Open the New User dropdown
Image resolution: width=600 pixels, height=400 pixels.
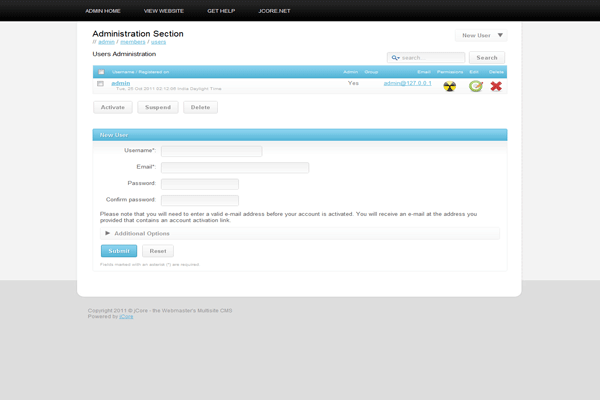point(481,35)
